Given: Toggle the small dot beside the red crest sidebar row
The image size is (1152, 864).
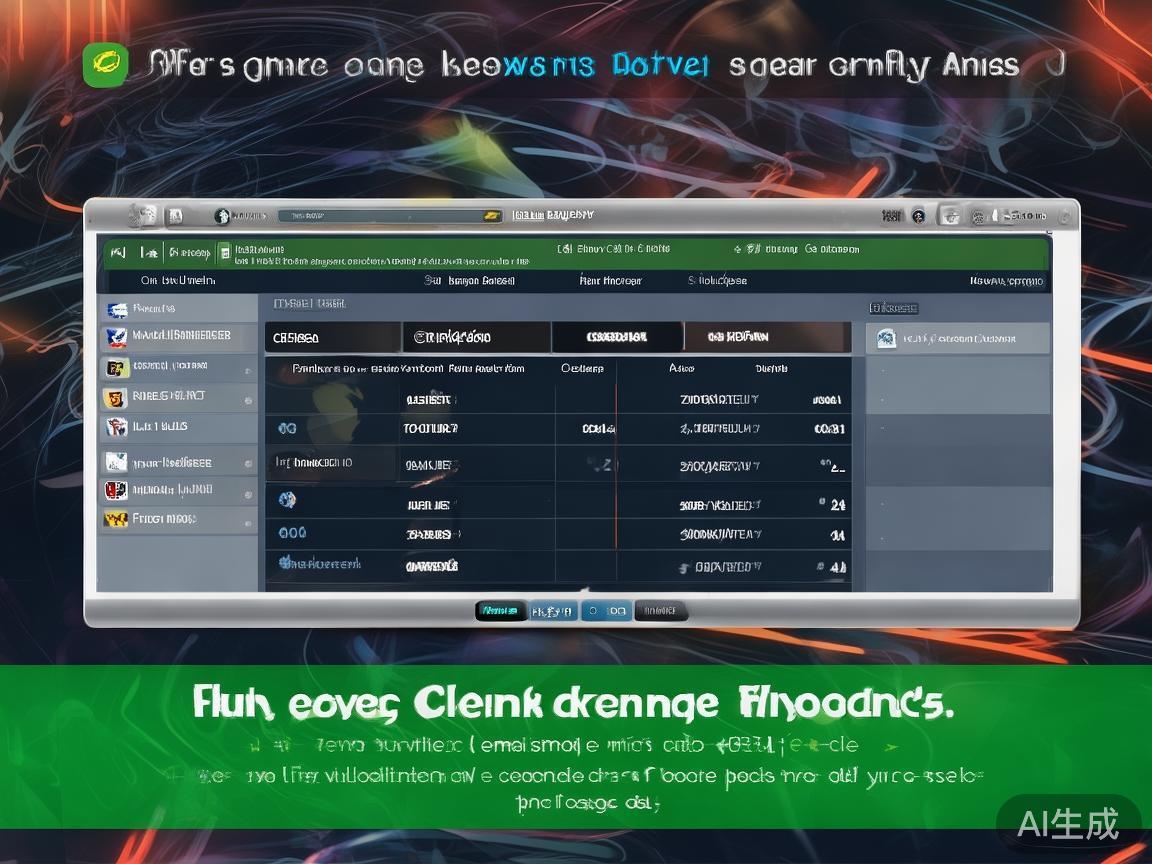Looking at the screenshot, I should point(247,491).
